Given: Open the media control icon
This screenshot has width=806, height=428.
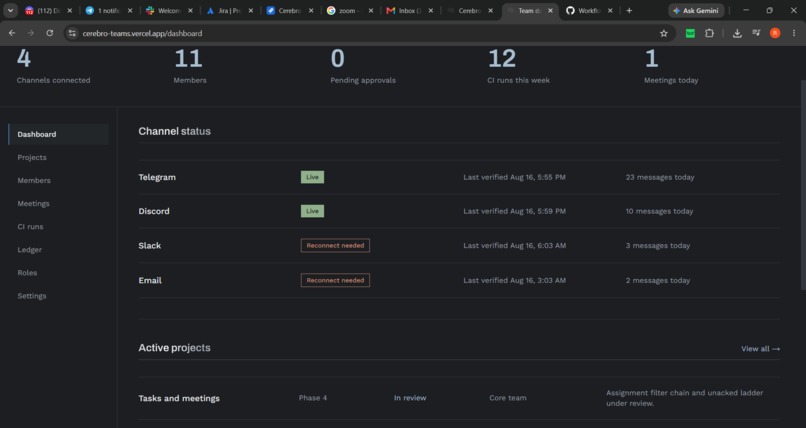Looking at the screenshot, I should click(756, 33).
